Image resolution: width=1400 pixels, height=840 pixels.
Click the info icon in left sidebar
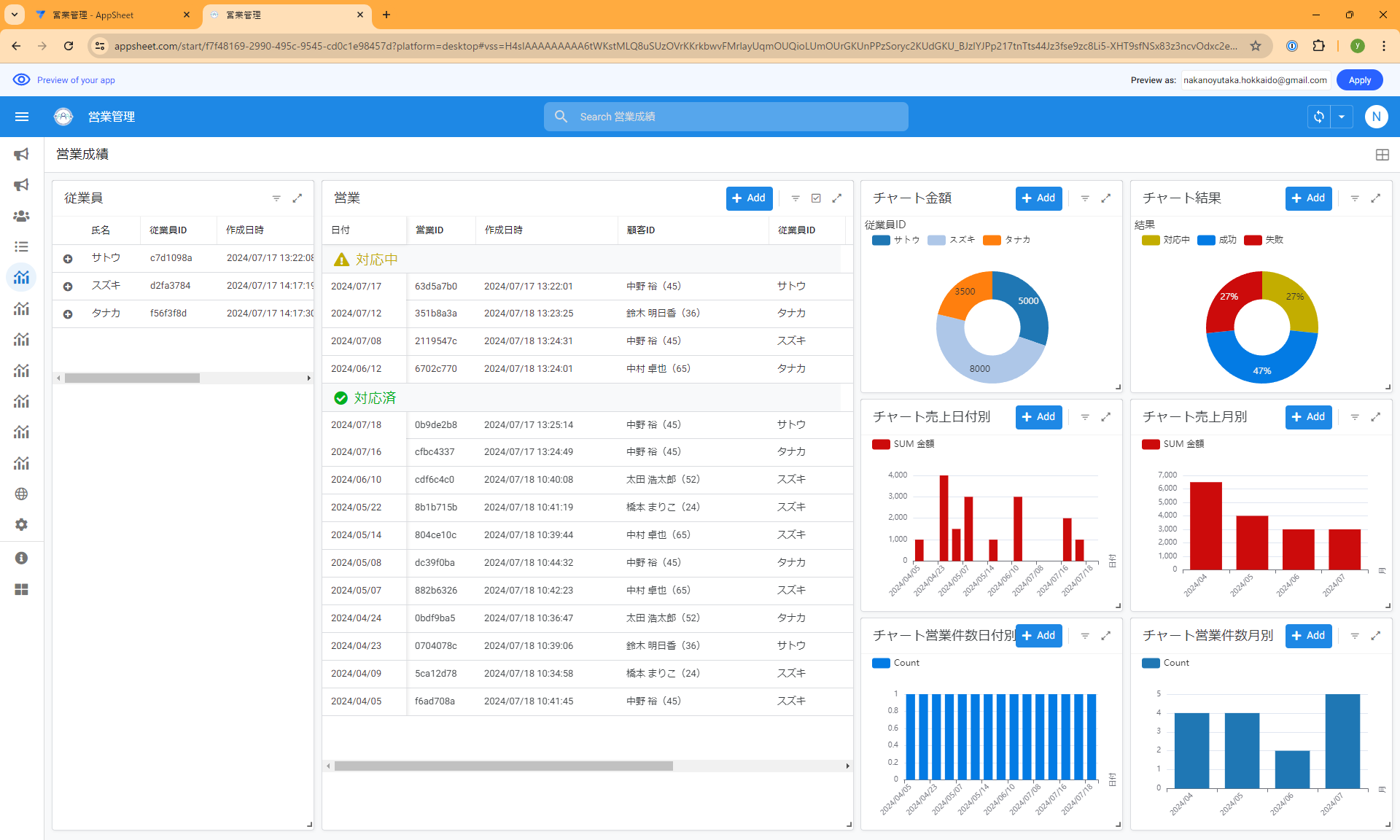pos(22,559)
